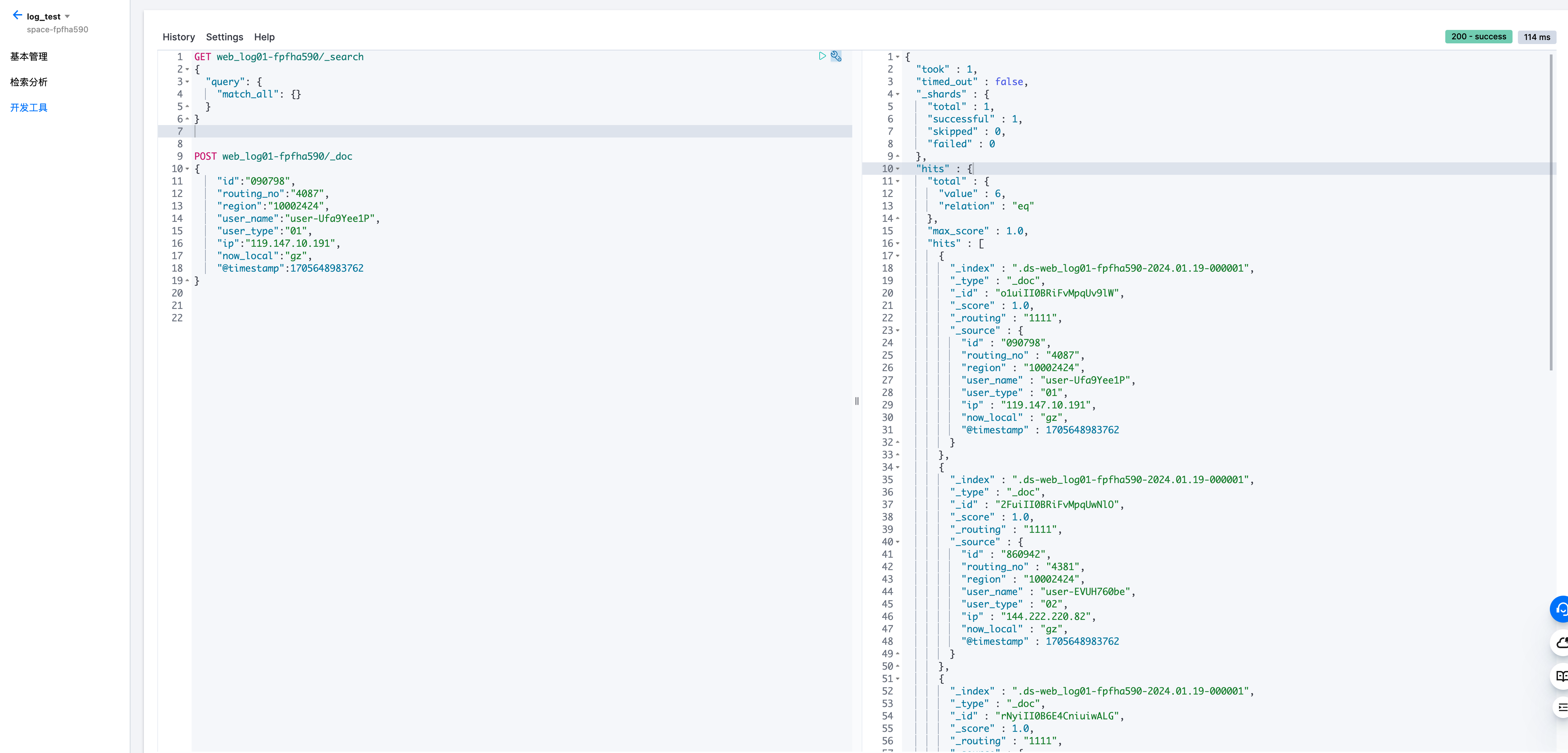This screenshot has height=753, width=1568.
Task: Click the response panel vertical scrollbar
Action: pos(1551,213)
